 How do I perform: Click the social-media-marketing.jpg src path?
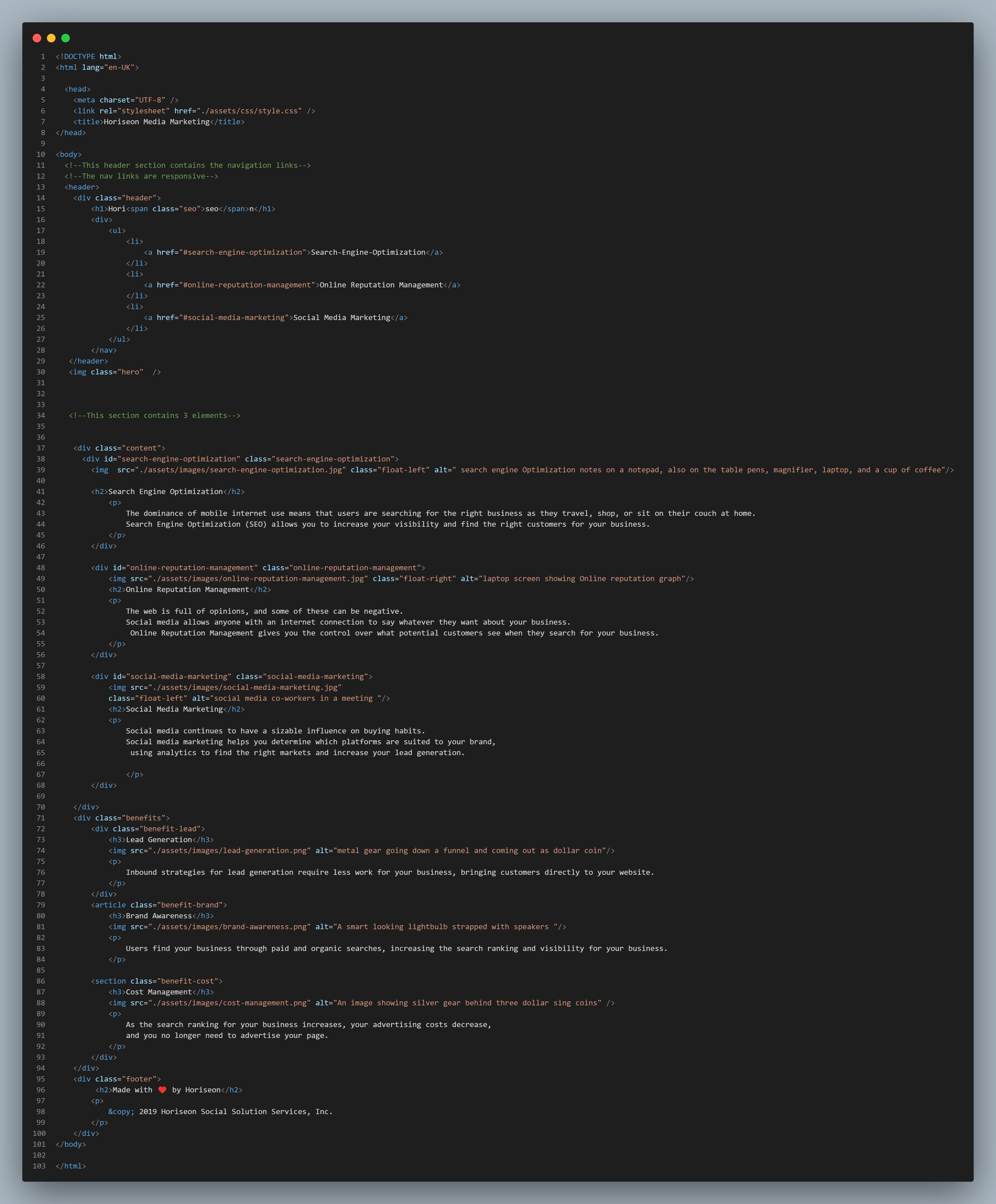click(245, 687)
